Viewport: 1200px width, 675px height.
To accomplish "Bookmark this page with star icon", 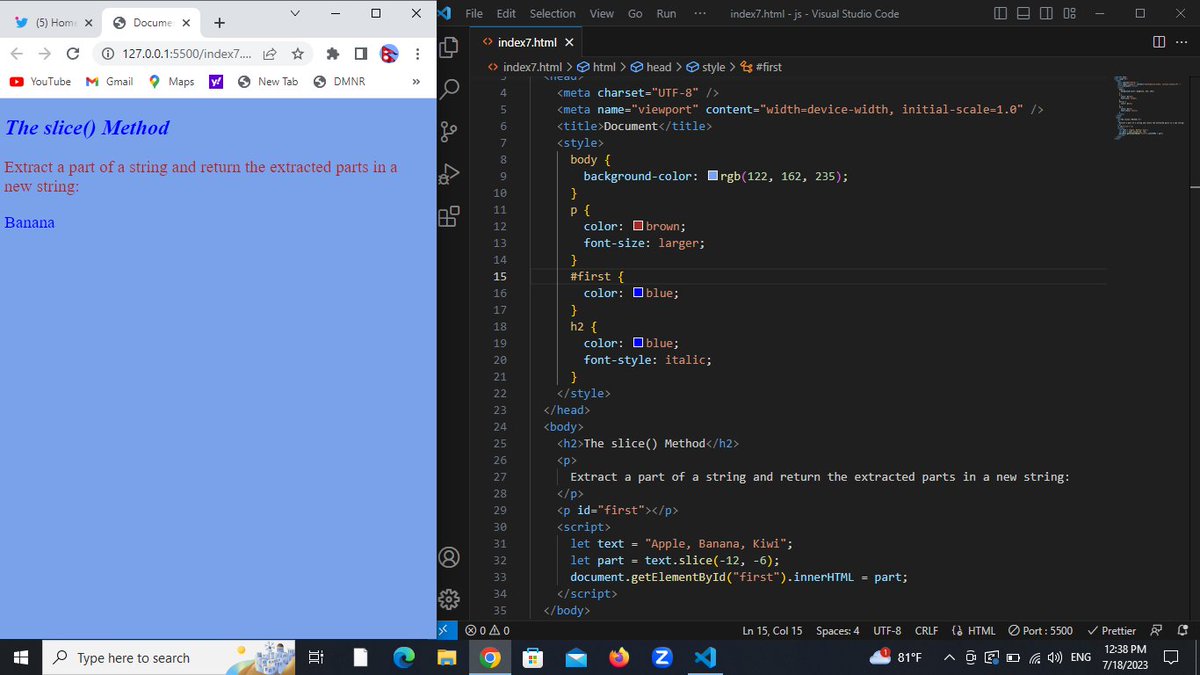I will (x=297, y=53).
